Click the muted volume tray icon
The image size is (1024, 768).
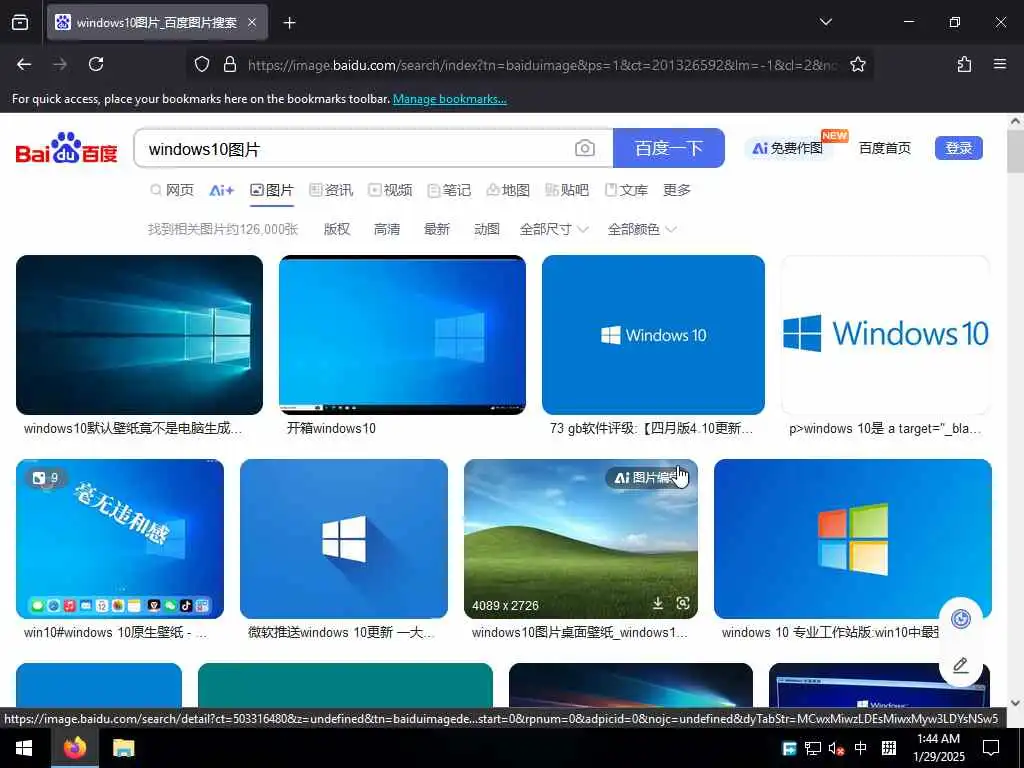tap(836, 748)
